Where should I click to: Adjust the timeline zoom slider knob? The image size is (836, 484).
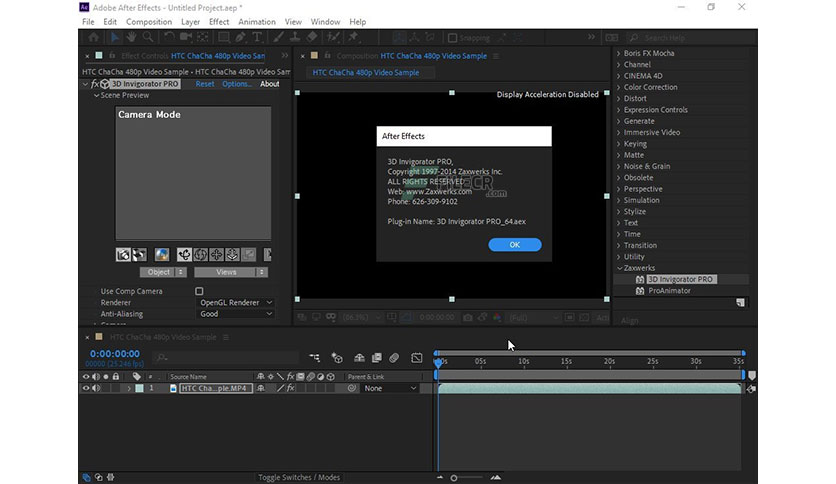454,478
